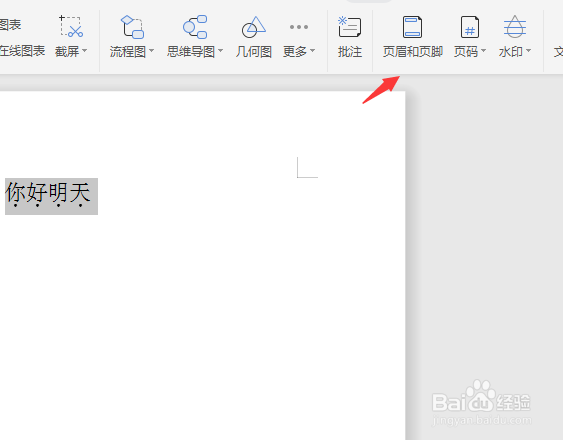Insert a comment with the 批注 icon
This screenshot has width=563, height=440.
coord(349,27)
